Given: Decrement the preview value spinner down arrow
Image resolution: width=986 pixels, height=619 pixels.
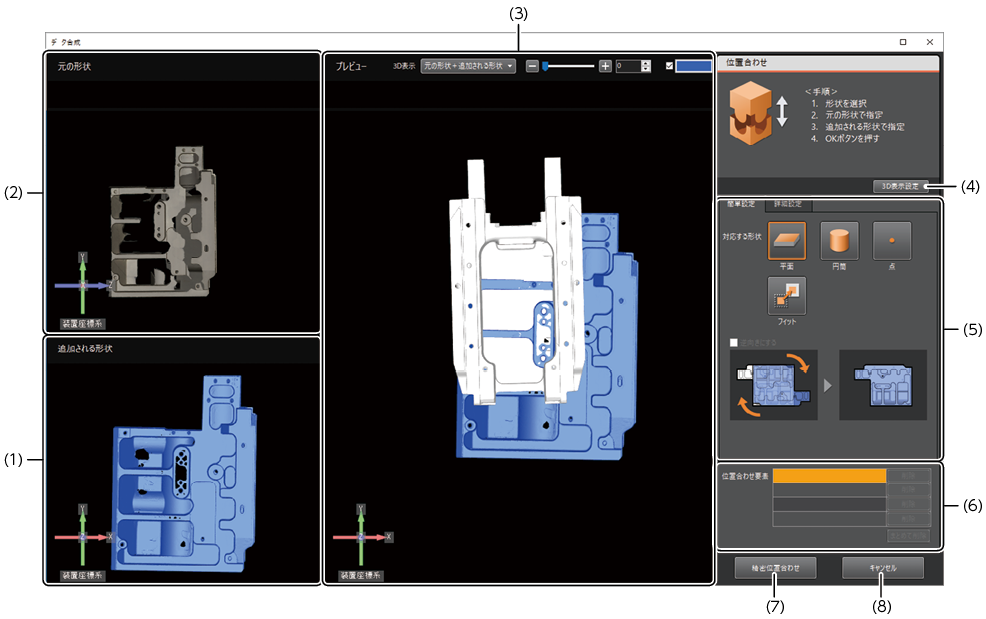Looking at the screenshot, I should pos(646,70).
